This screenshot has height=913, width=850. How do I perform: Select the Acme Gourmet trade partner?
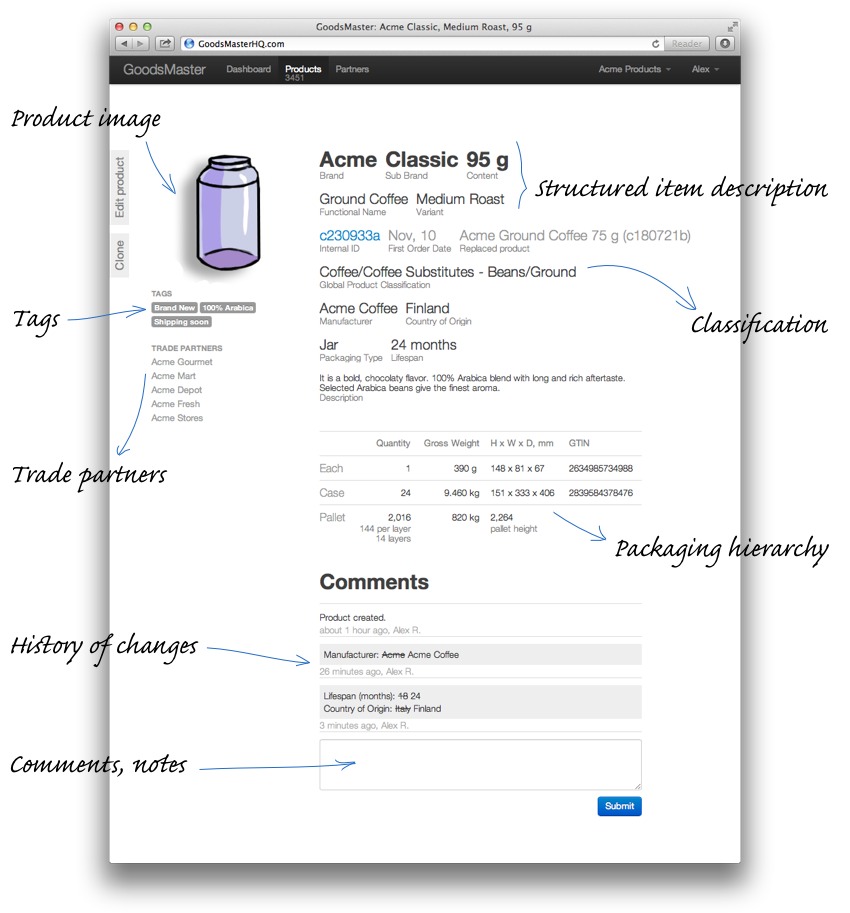[182, 362]
